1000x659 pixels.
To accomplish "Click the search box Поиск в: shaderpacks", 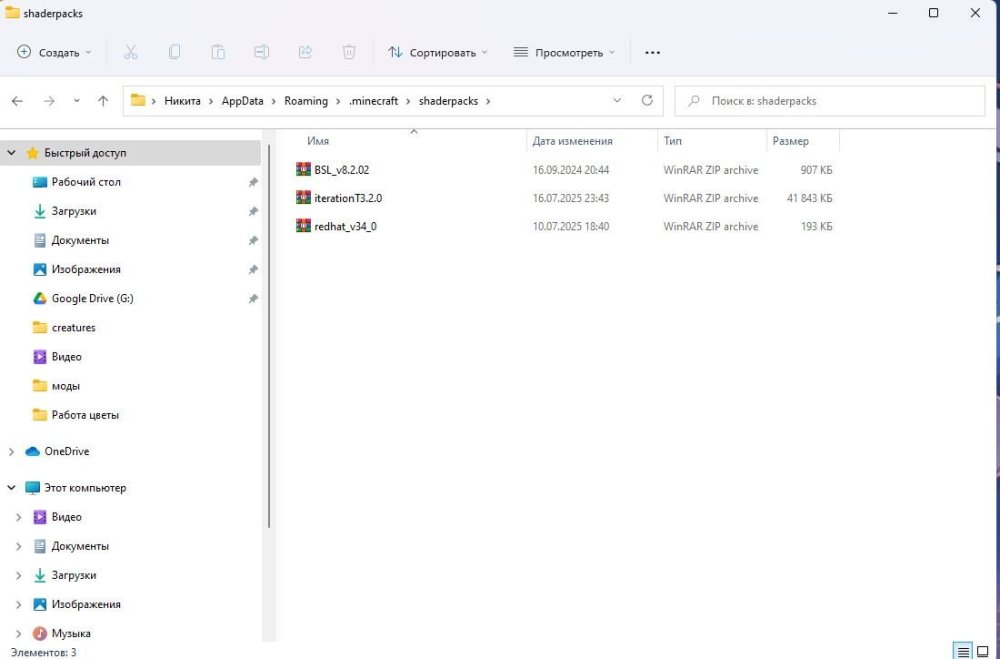I will click(830, 101).
